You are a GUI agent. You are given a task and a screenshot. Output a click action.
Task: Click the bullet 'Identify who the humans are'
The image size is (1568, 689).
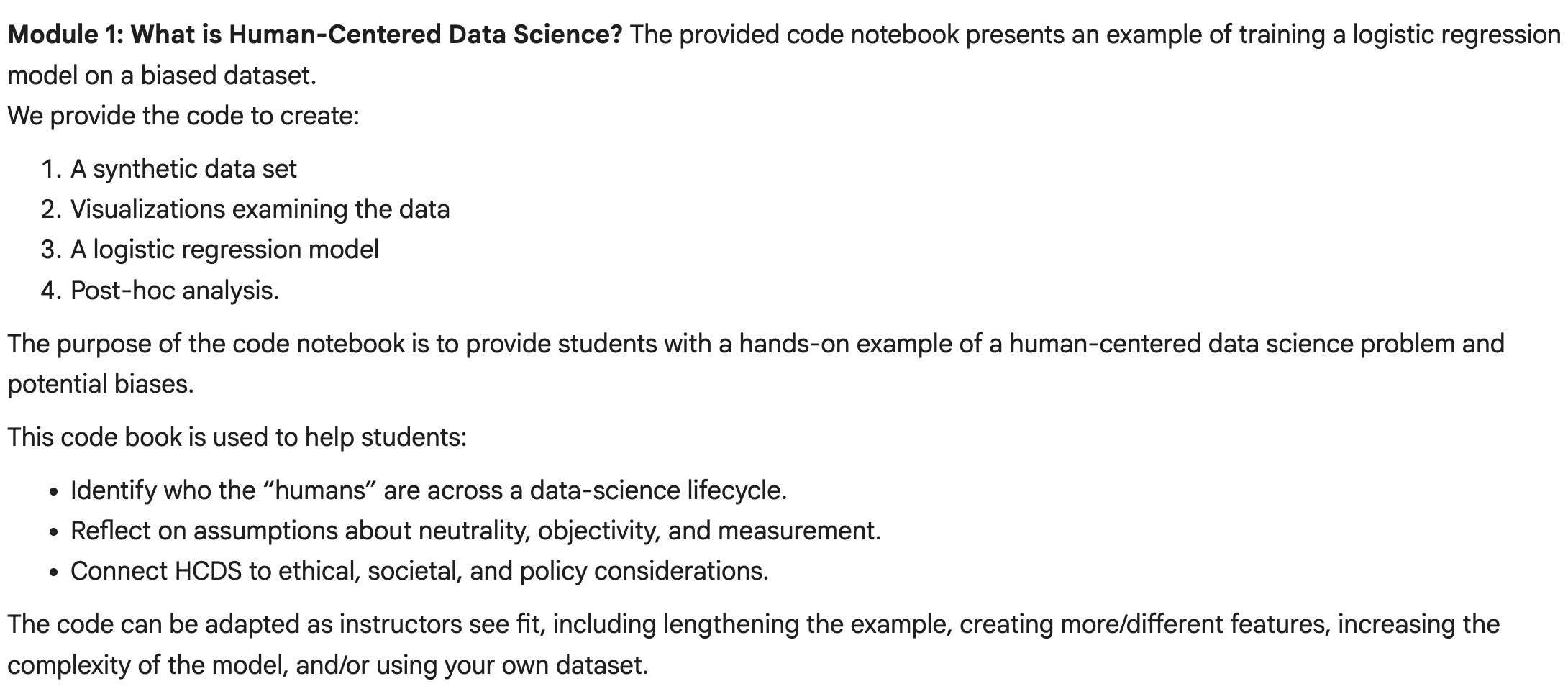(x=429, y=490)
